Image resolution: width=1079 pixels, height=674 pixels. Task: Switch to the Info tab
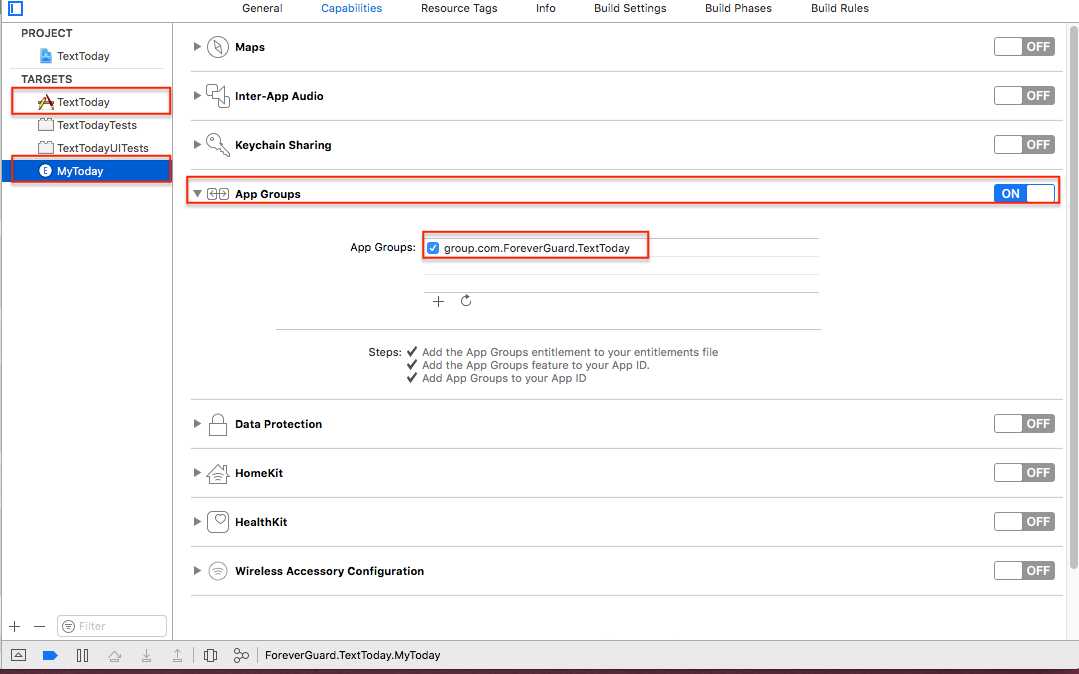point(546,8)
